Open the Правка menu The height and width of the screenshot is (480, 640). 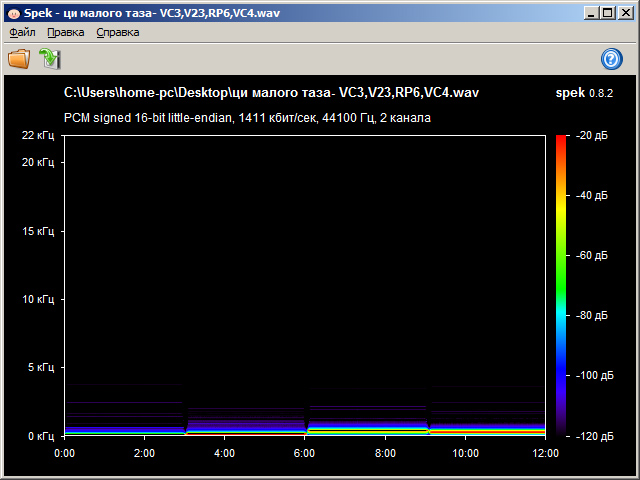coord(65,32)
